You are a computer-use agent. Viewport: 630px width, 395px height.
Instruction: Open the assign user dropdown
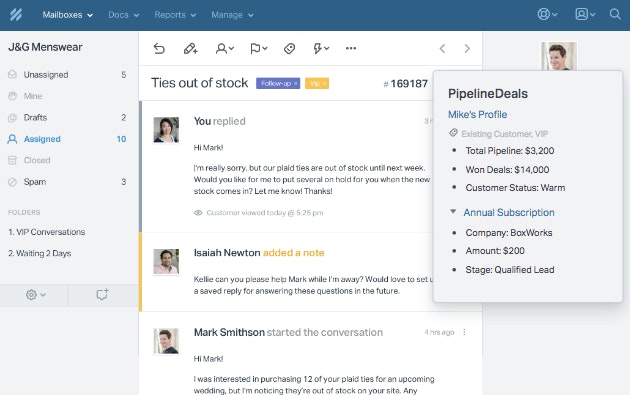click(225, 49)
